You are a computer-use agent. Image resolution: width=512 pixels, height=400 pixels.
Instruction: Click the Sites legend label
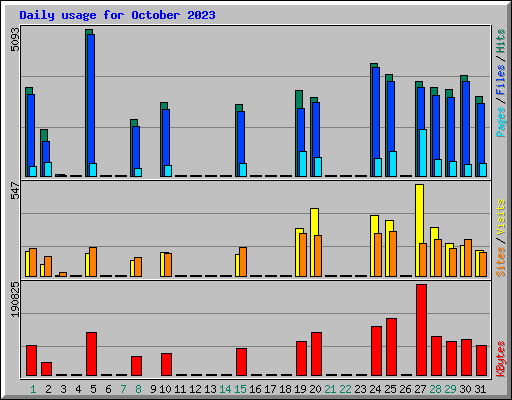pos(501,262)
